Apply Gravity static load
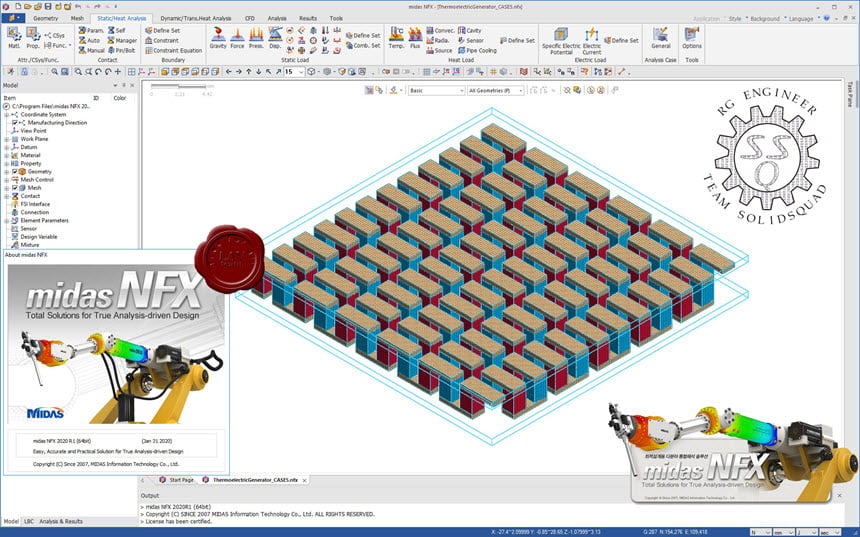The image size is (860, 537). tap(218, 38)
